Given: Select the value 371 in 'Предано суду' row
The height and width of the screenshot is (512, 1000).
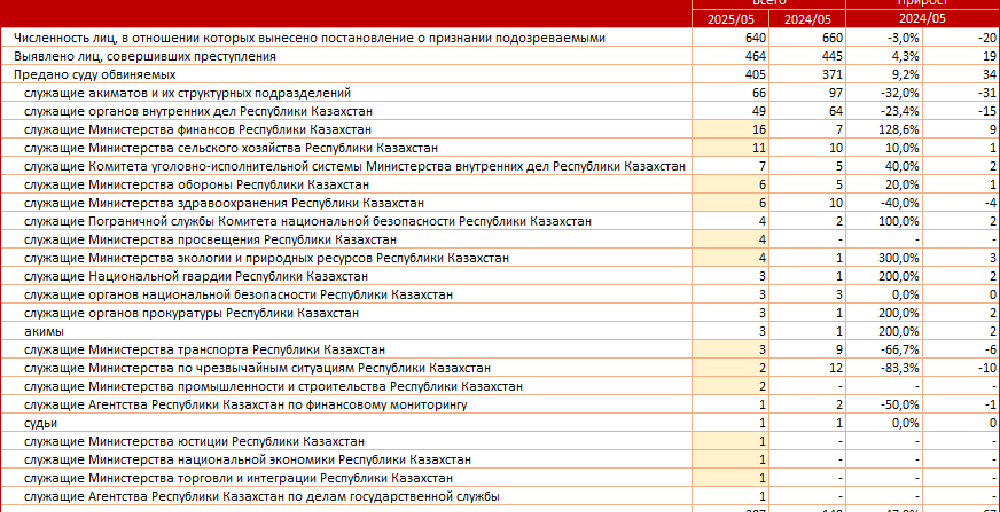Looking at the screenshot, I should point(832,75).
